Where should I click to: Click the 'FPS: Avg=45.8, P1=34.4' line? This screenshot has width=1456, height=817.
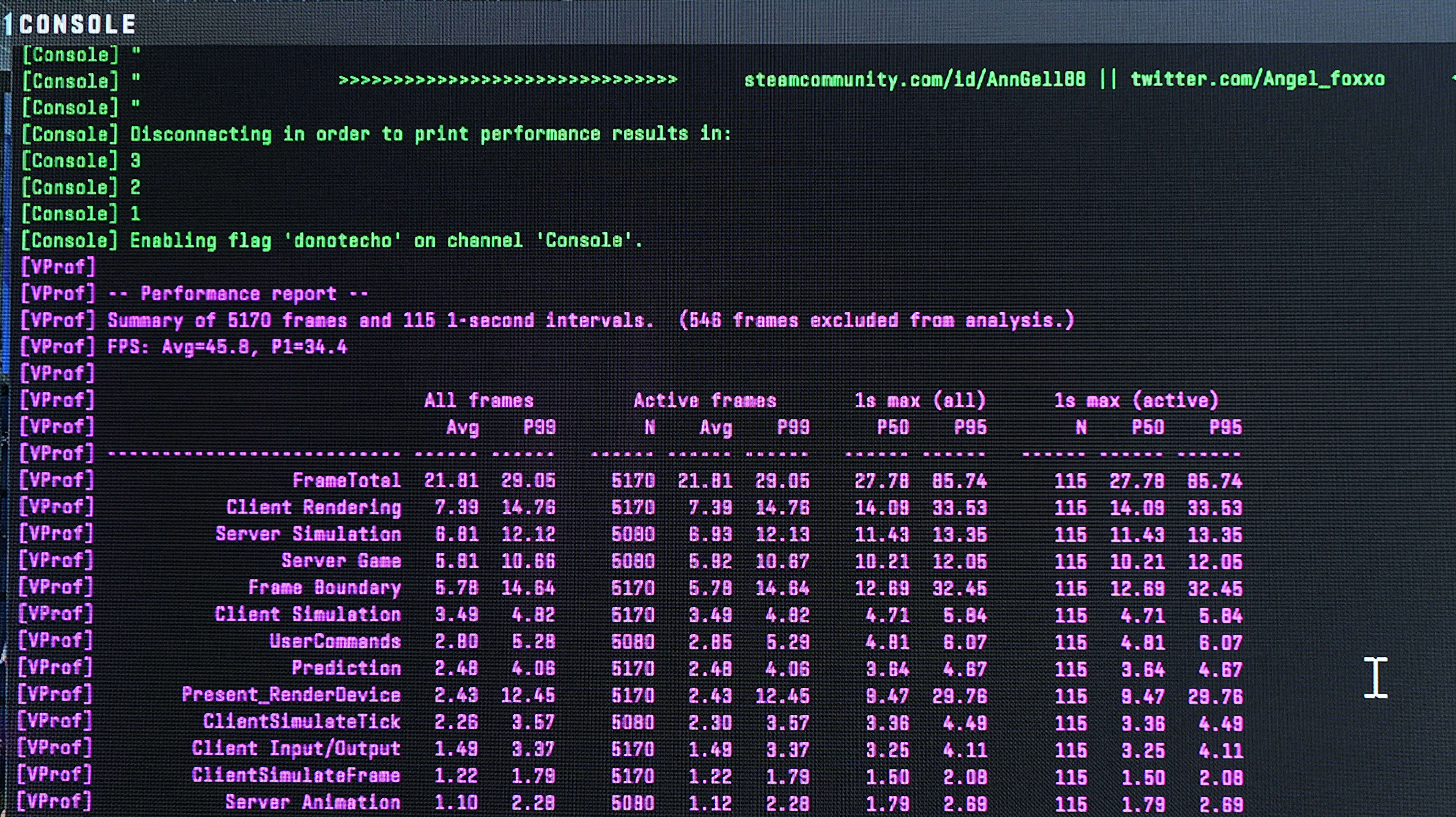227,347
